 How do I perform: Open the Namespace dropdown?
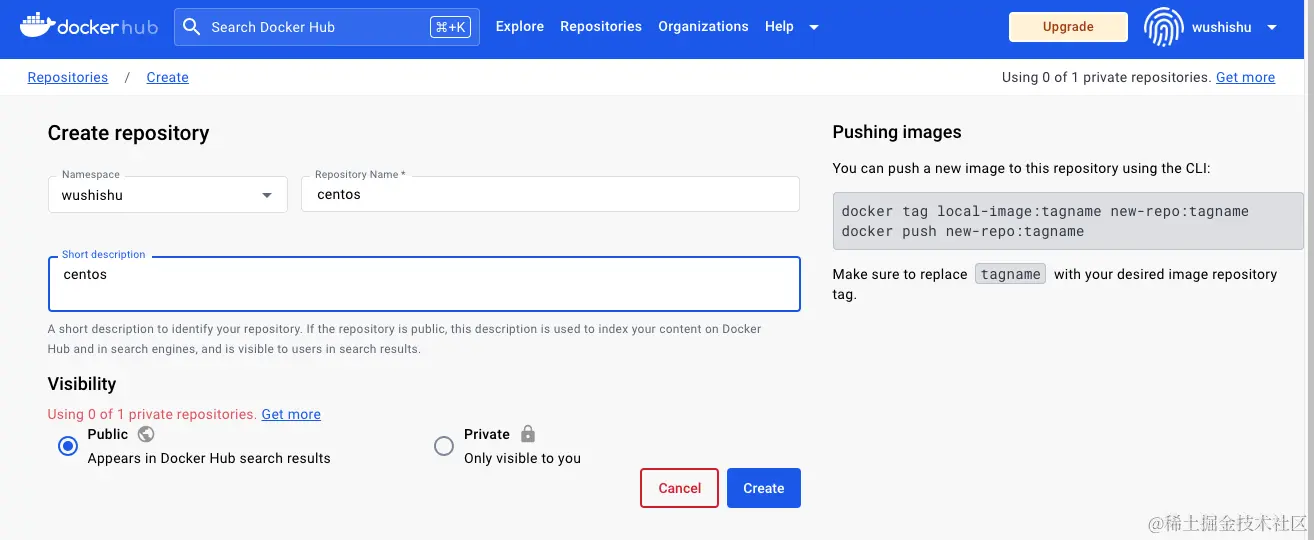tap(168, 195)
